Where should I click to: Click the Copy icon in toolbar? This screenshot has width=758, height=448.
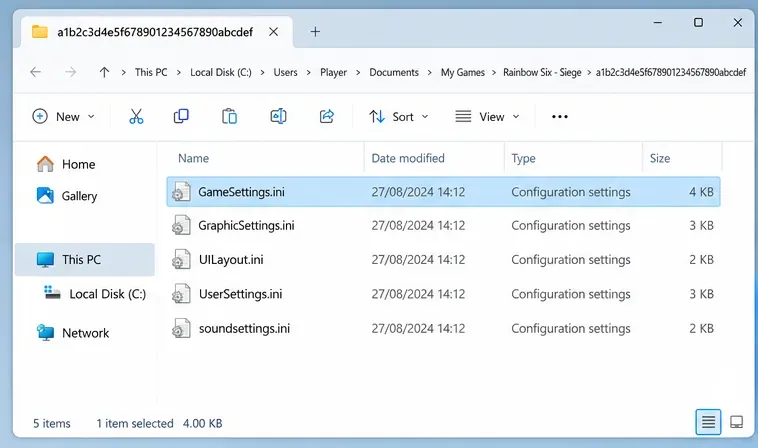[x=181, y=116]
